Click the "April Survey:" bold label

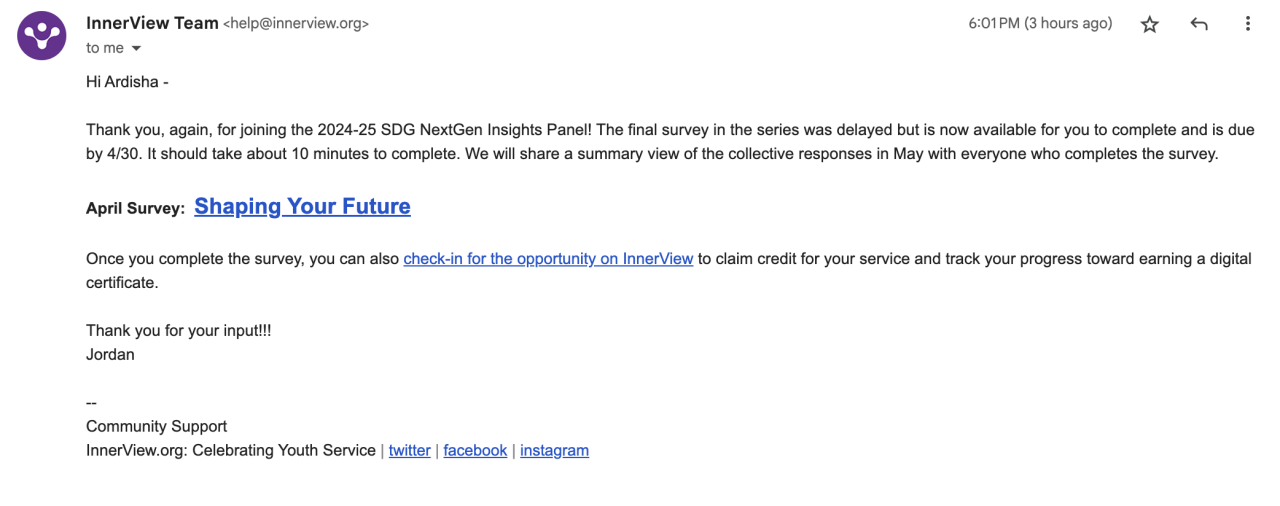(x=135, y=209)
